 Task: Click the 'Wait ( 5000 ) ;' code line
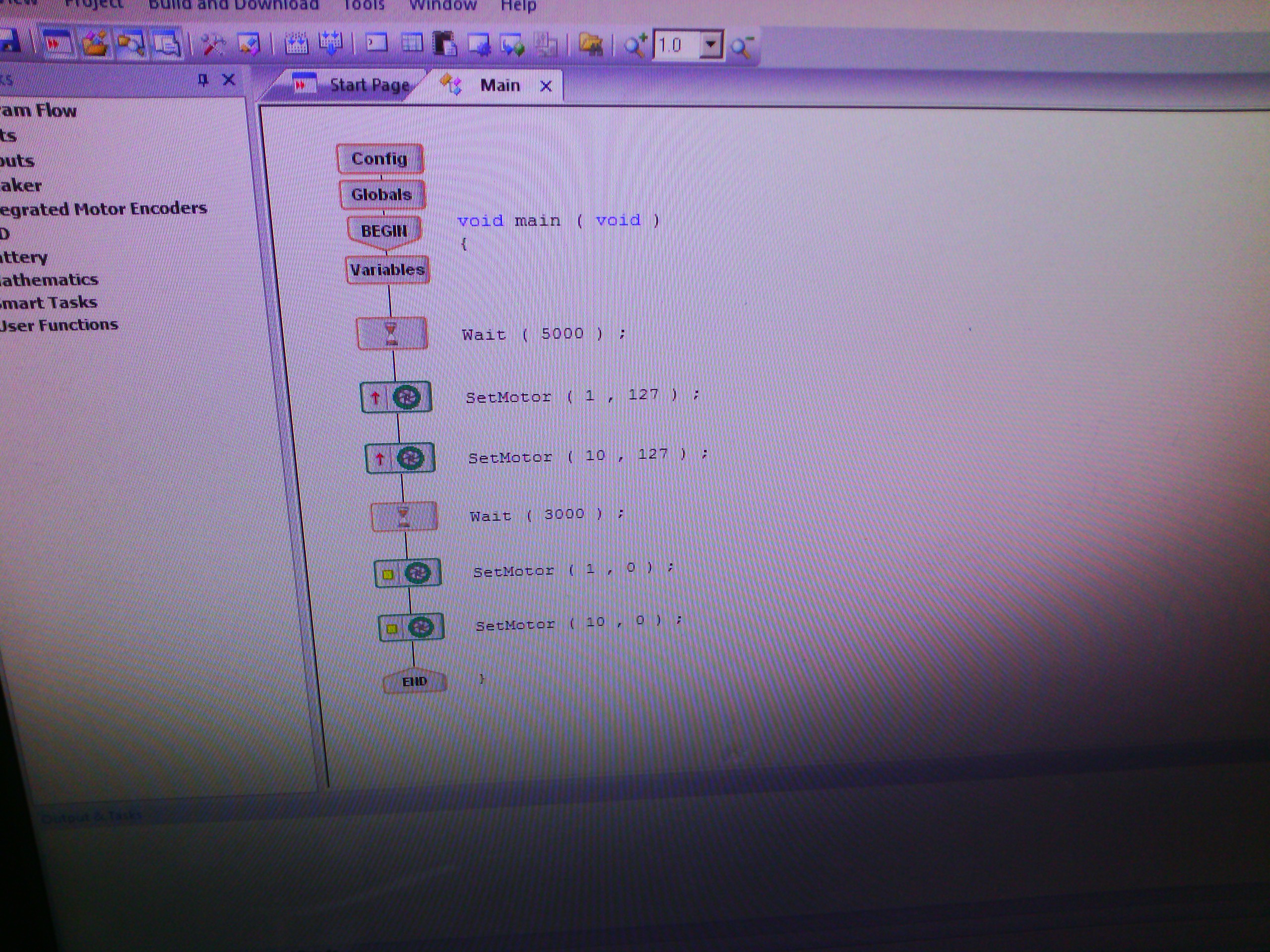tap(544, 334)
